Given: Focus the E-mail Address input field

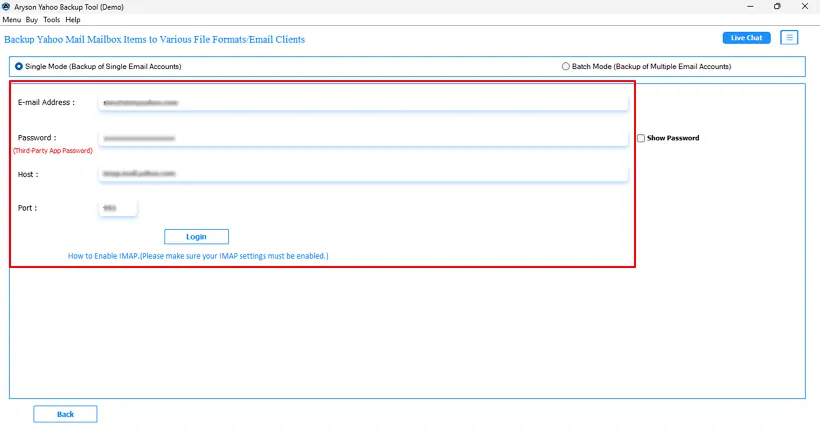Looking at the screenshot, I should pos(363,103).
